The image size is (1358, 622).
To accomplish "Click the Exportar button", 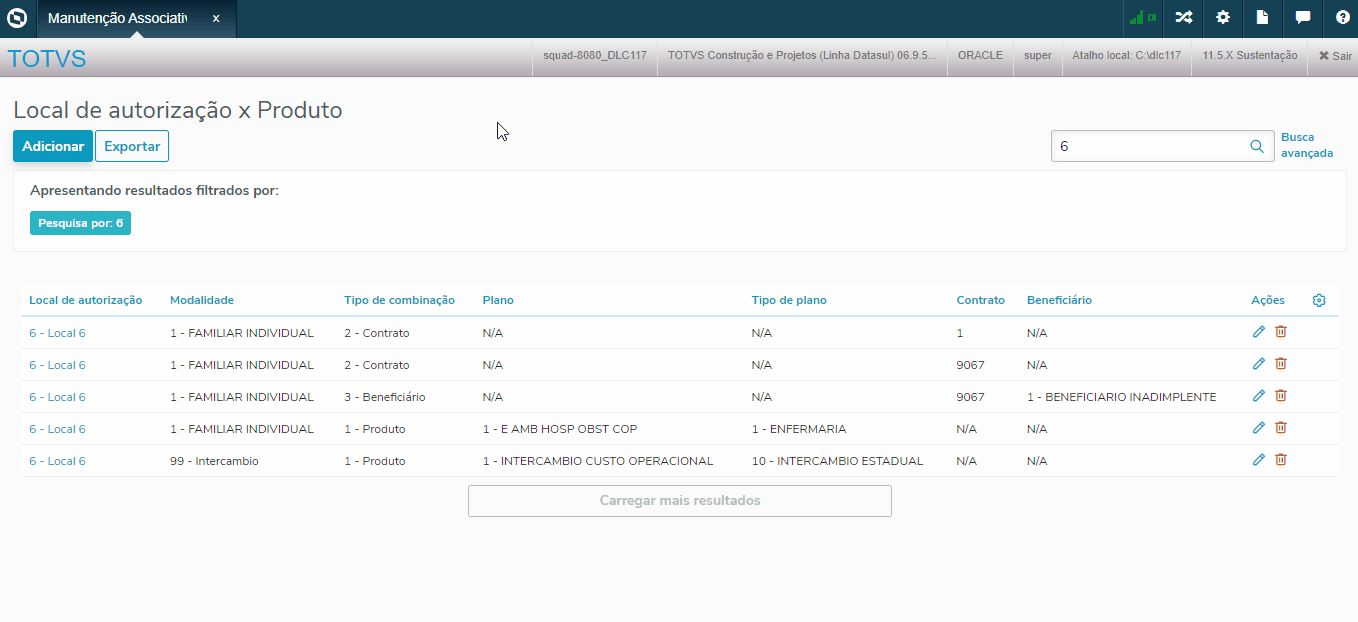I will 132,146.
